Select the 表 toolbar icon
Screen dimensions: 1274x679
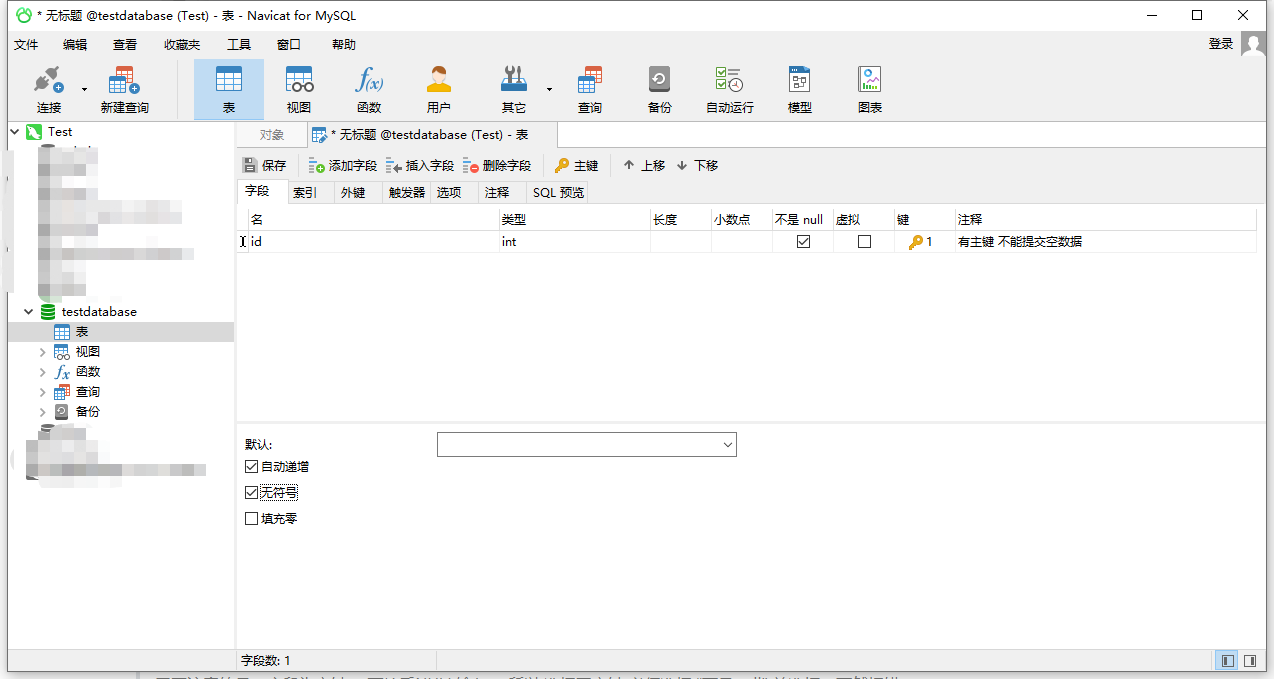(x=229, y=90)
